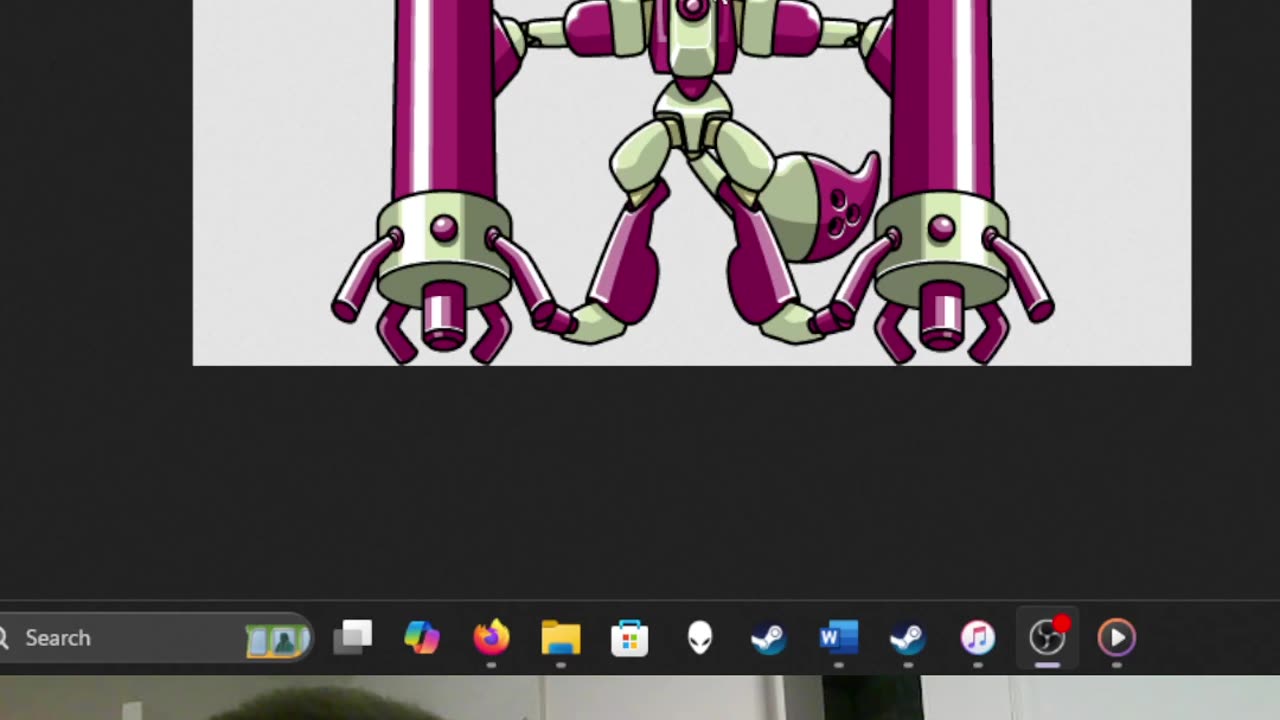Open the media player play-button icon

point(1117,638)
